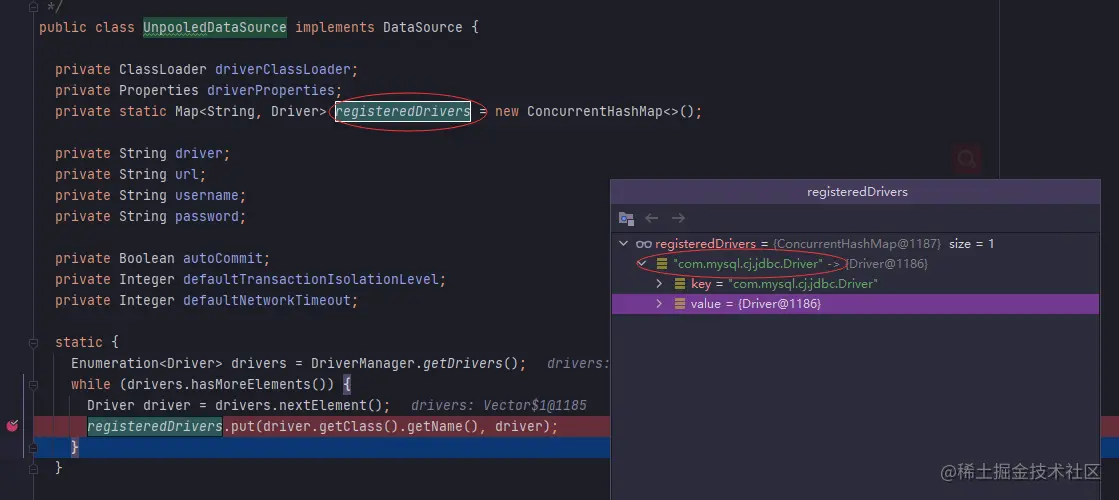Expand the value = {Driver@1186} node
Image resolution: width=1119 pixels, height=500 pixels.
[x=659, y=304]
